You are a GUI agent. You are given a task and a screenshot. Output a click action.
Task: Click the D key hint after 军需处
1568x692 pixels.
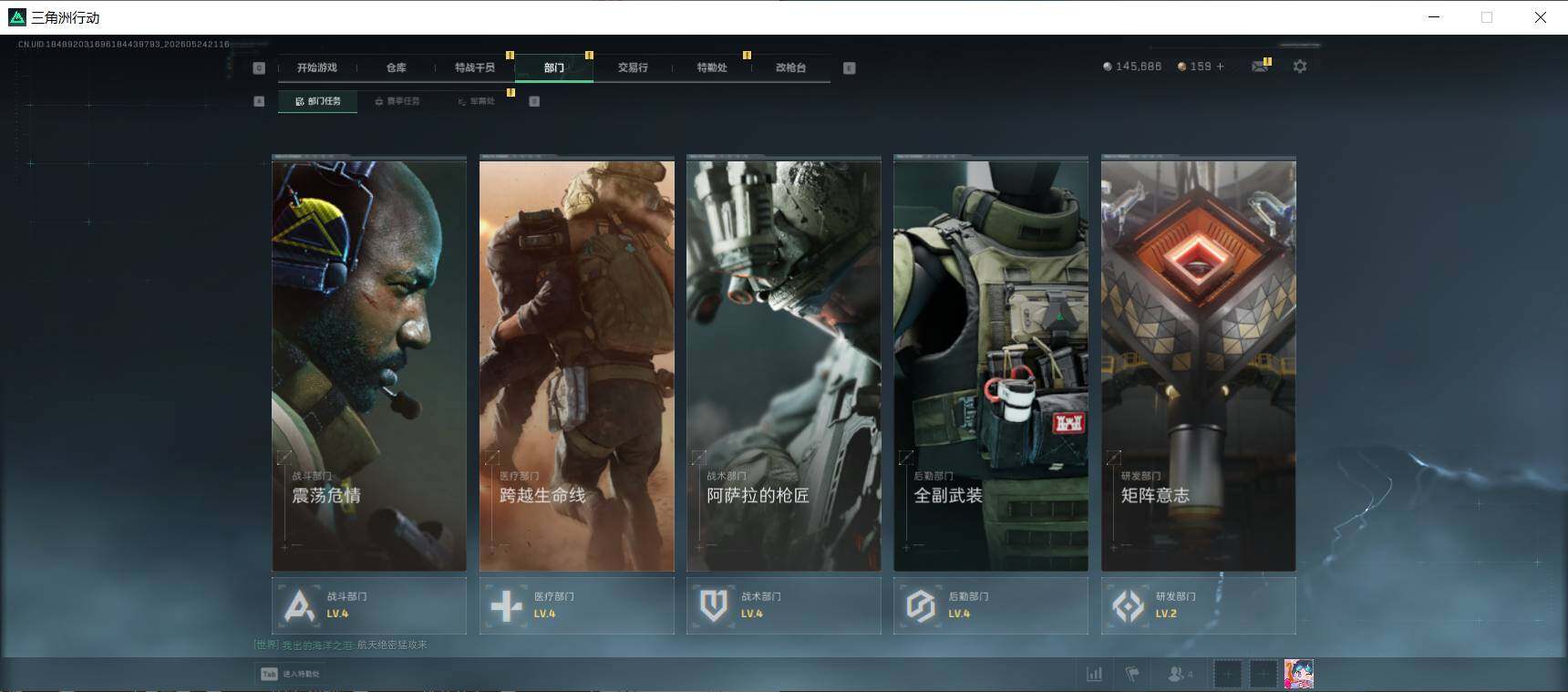click(x=534, y=101)
